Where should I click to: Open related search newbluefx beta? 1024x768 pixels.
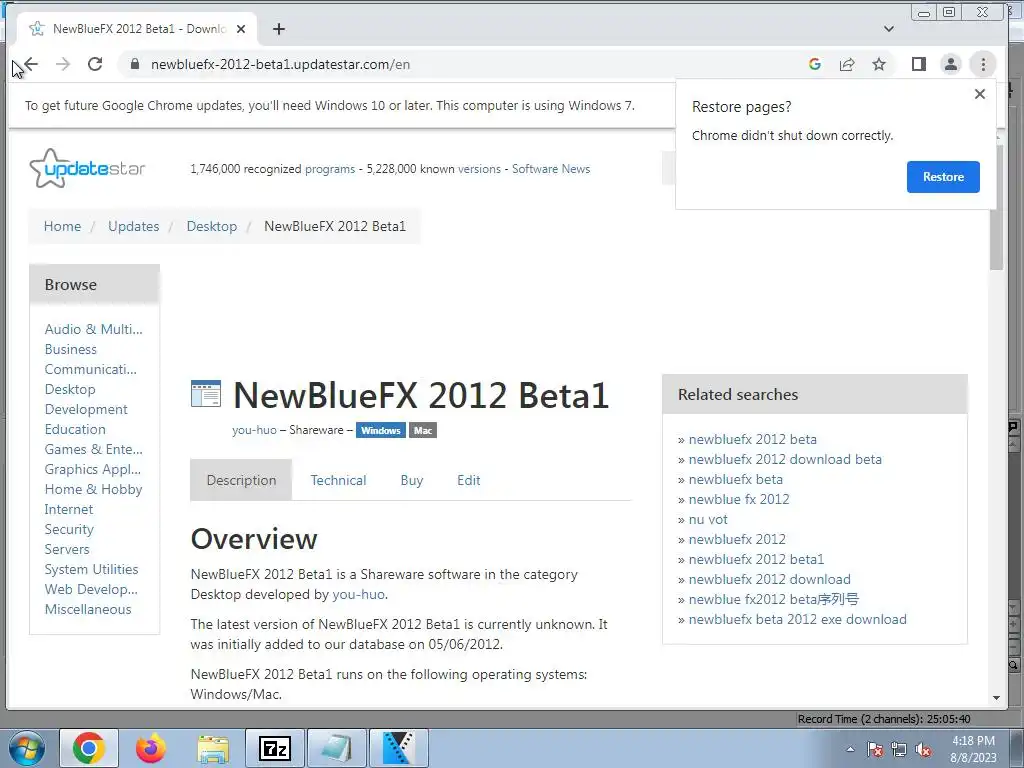pyautogui.click(x=735, y=479)
